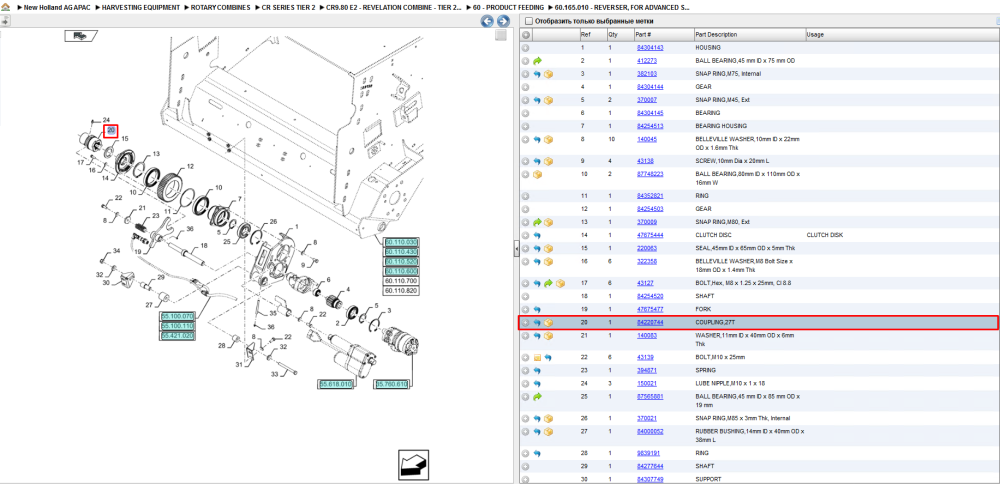This screenshot has width=1000, height=484.
Task: Click callout number 20 on the diagram
Action: (x=111, y=131)
